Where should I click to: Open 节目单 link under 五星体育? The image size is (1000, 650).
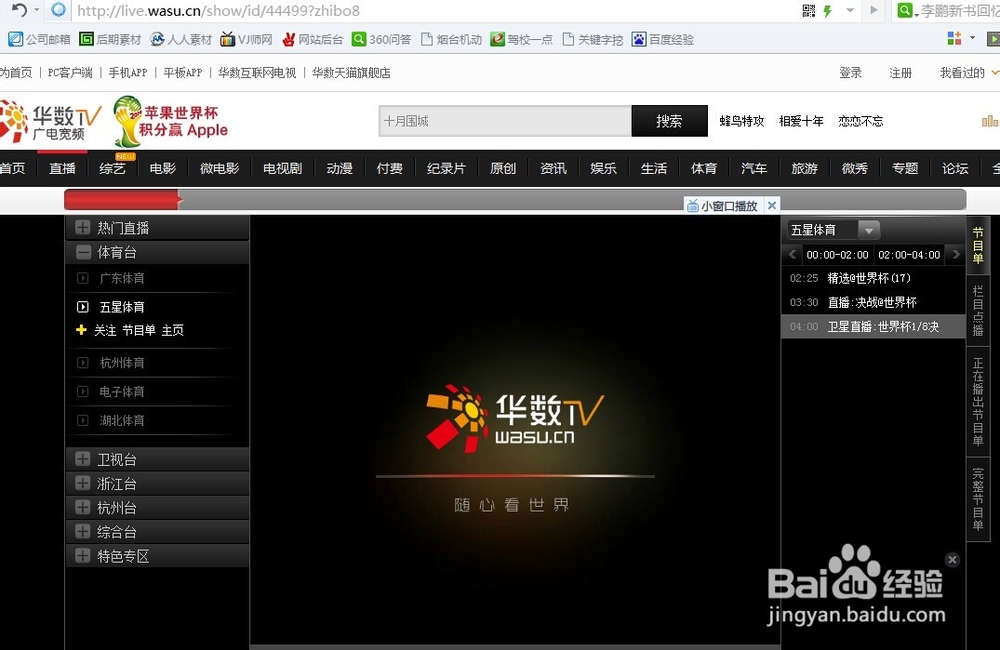(x=138, y=330)
